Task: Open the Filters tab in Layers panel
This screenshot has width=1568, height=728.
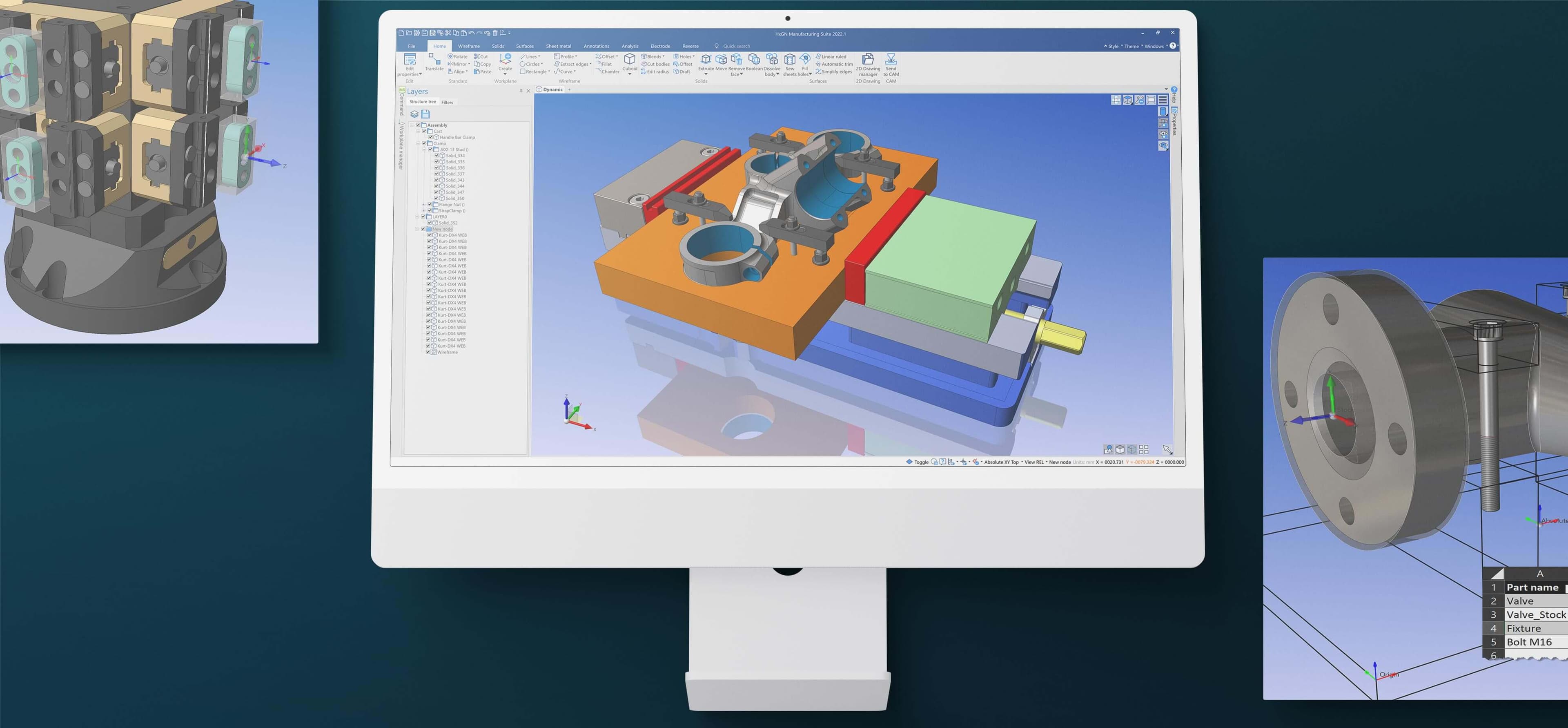Action: (447, 103)
